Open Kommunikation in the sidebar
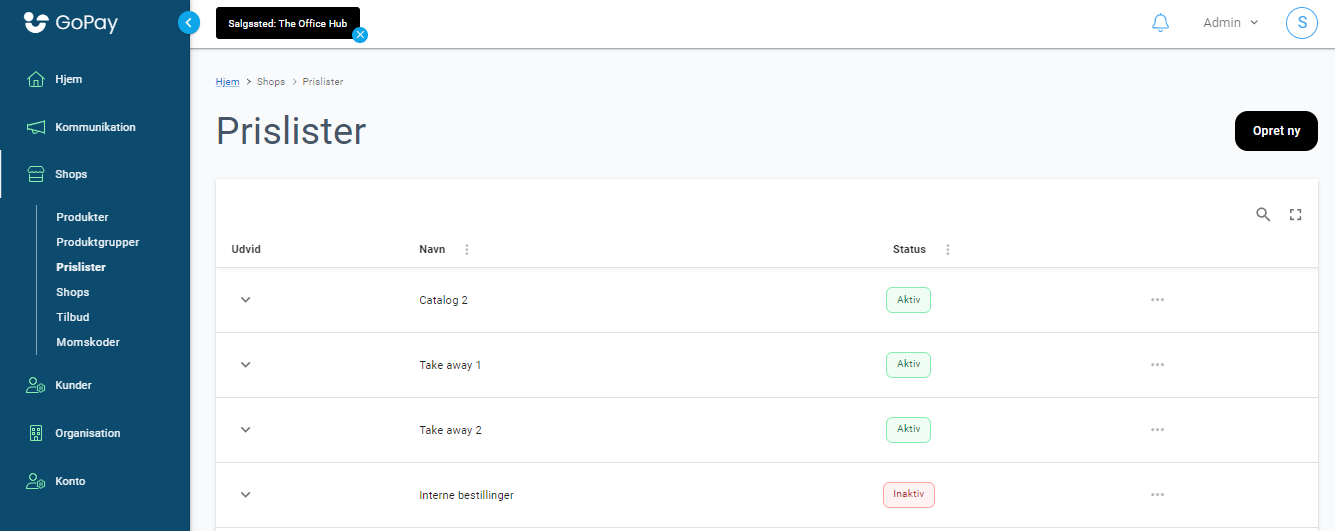This screenshot has width=1335, height=531. tap(95, 127)
